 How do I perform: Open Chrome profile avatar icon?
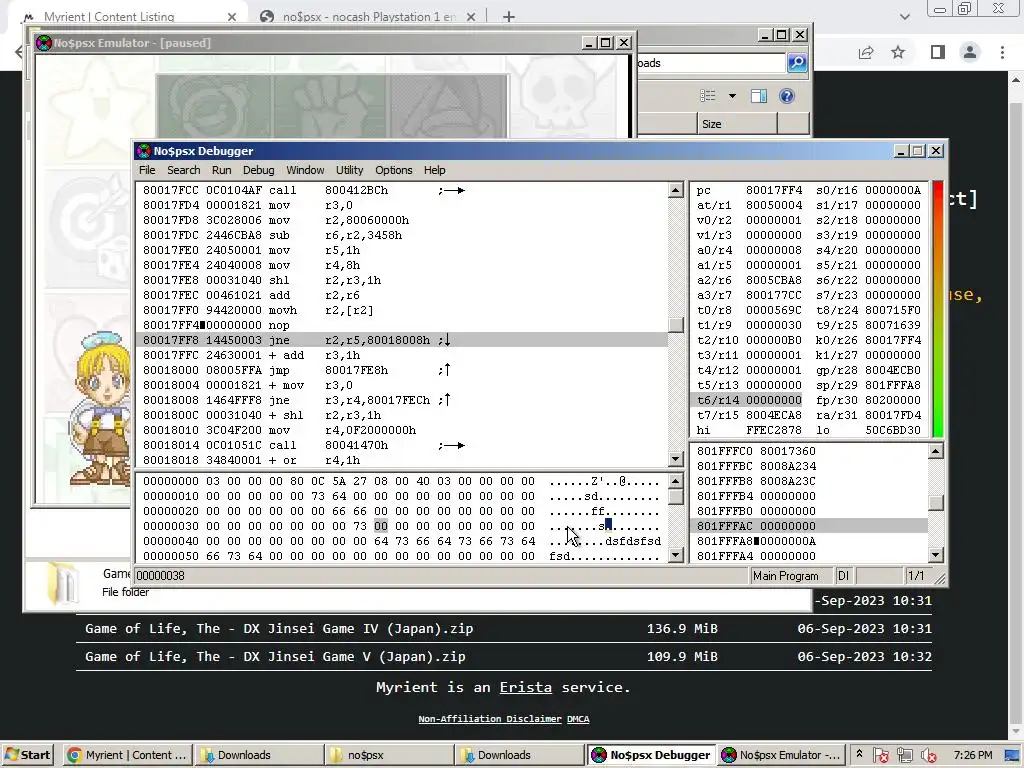(x=970, y=52)
